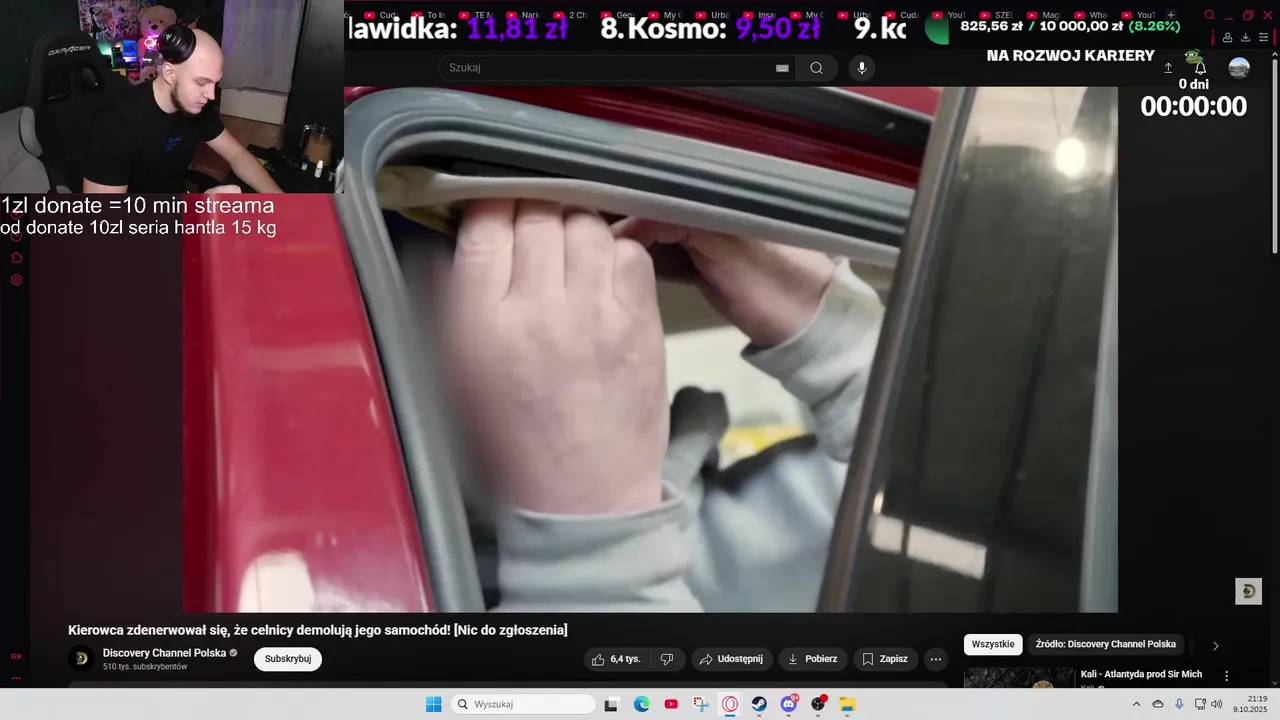The height and width of the screenshot is (720, 1280).
Task: Open the Kali - Atlantyda prod Sir Mich title
Action: [1141, 674]
